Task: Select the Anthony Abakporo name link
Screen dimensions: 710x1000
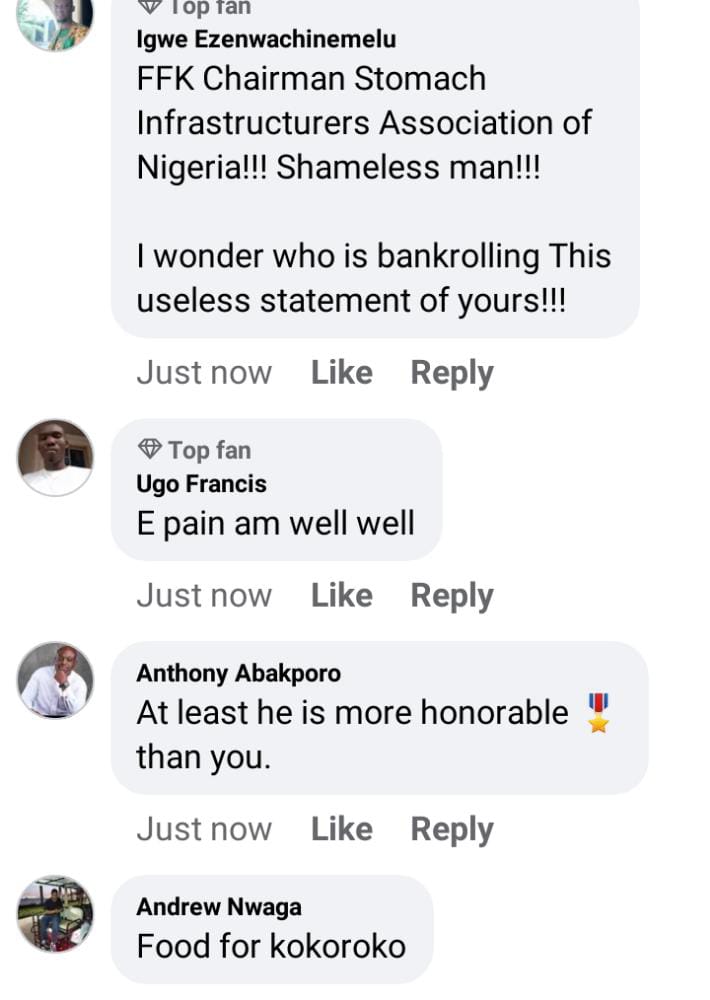Action: [238, 674]
